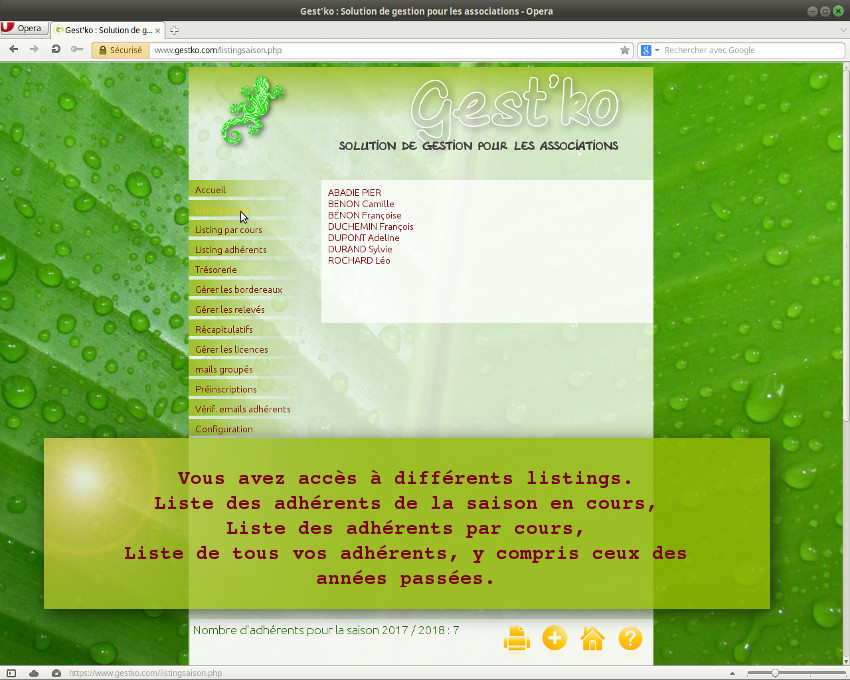Open a new tab with plus button
The image size is (850, 680).
pyautogui.click(x=174, y=30)
